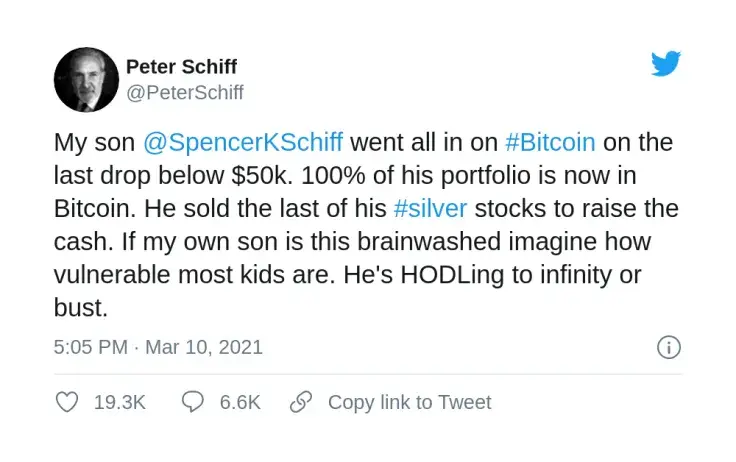Click the Peter Schiff display name
The width and height of the screenshot is (736, 462).
[182, 67]
